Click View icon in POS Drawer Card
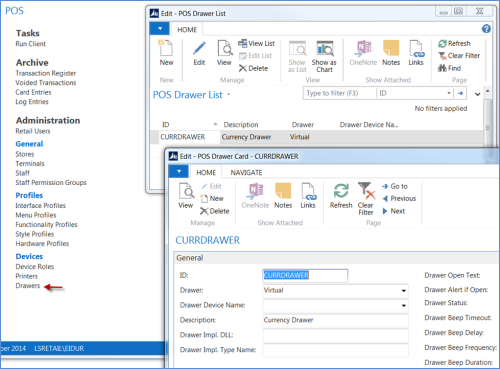This screenshot has height=369, width=500. [186, 196]
